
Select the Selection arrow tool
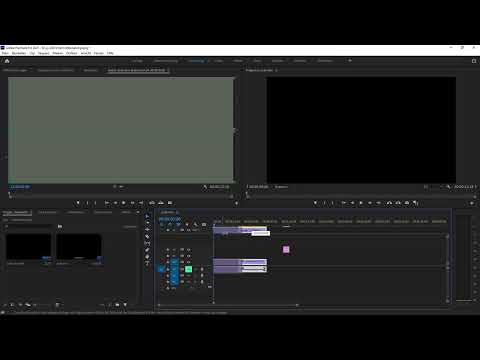coord(148,216)
